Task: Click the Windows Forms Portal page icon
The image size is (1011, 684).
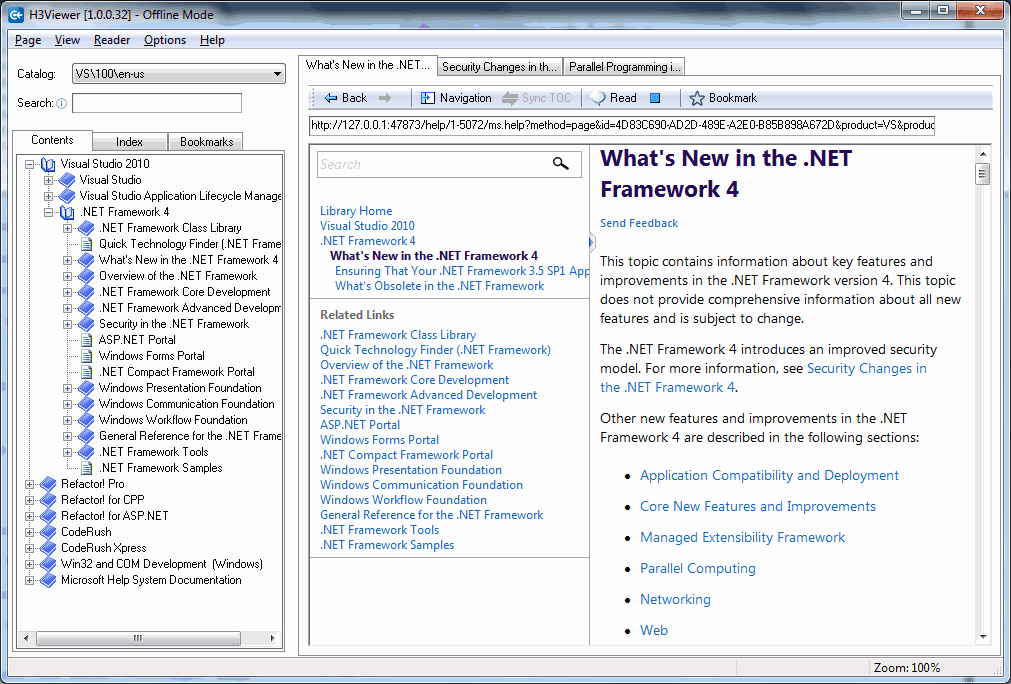Action: tap(86, 356)
